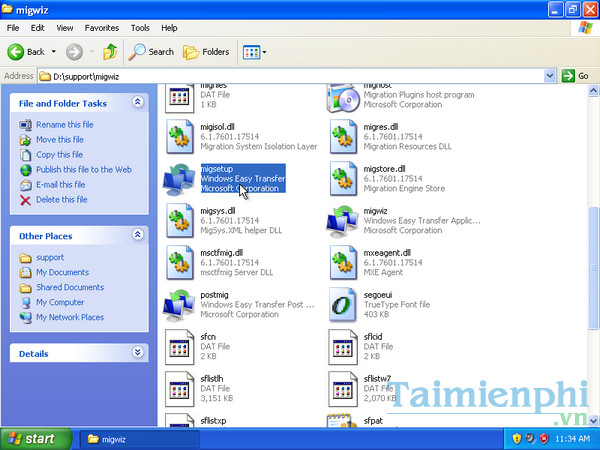
Task: Click the migwiz taskbar button
Action: tap(139, 439)
